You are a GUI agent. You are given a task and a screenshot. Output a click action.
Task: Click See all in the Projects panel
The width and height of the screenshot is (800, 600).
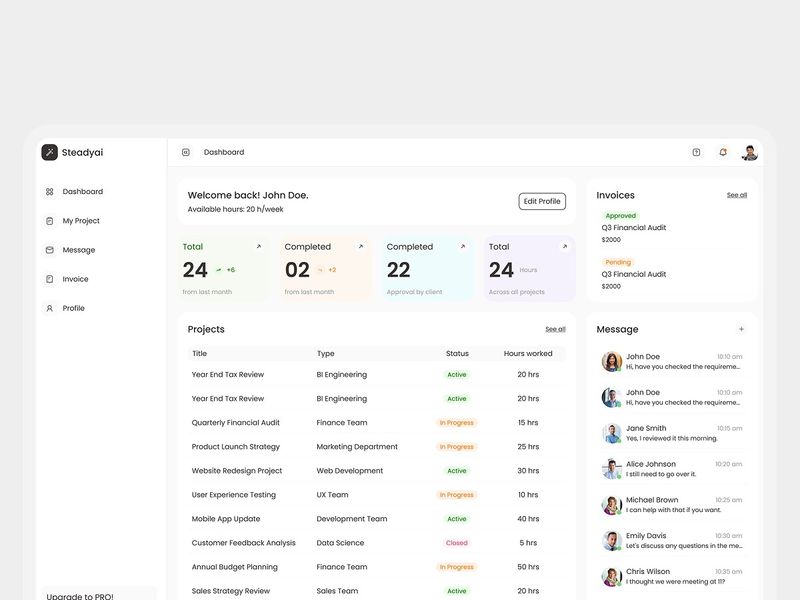click(x=554, y=328)
